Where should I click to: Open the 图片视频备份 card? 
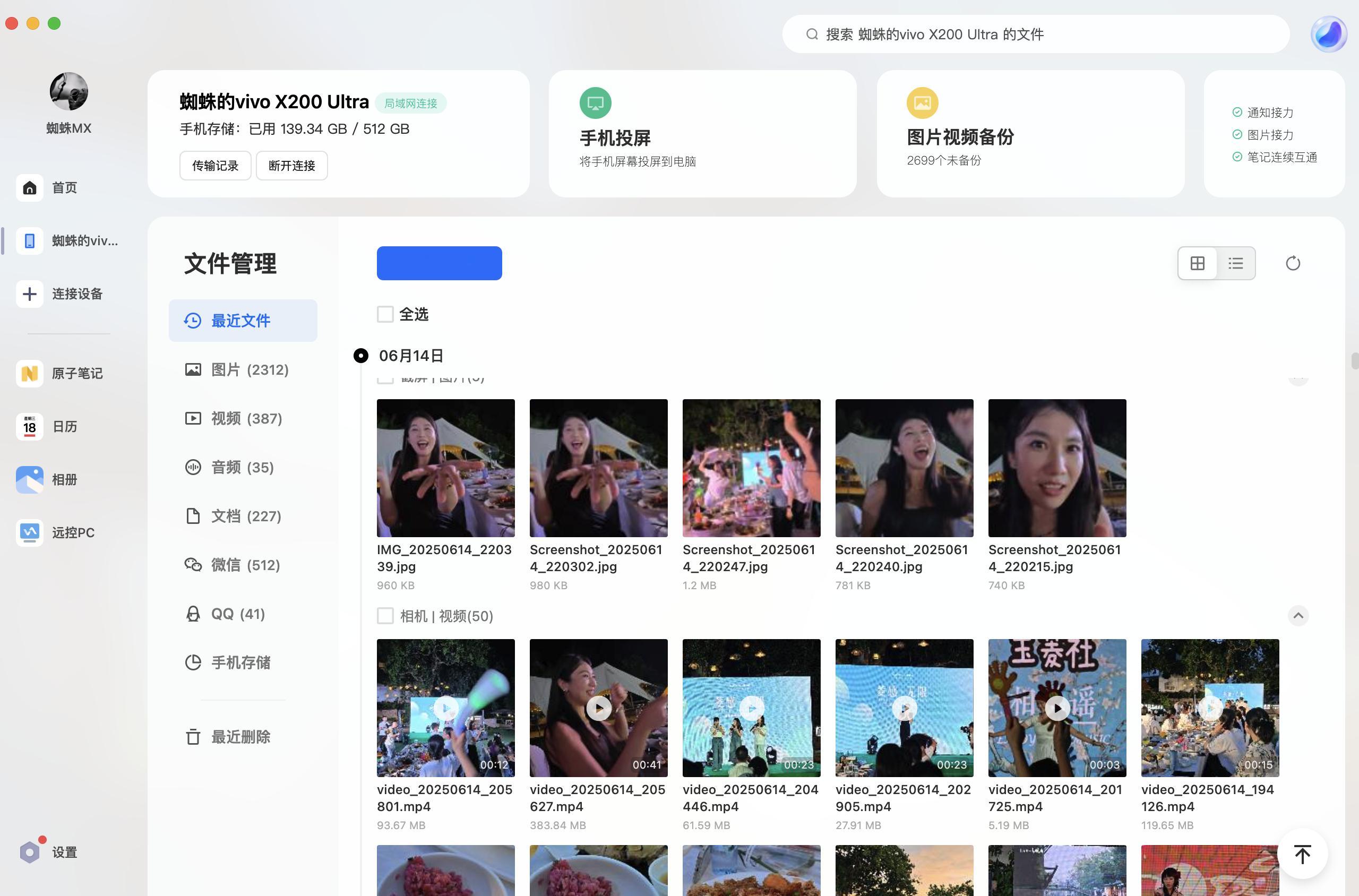tap(1030, 134)
